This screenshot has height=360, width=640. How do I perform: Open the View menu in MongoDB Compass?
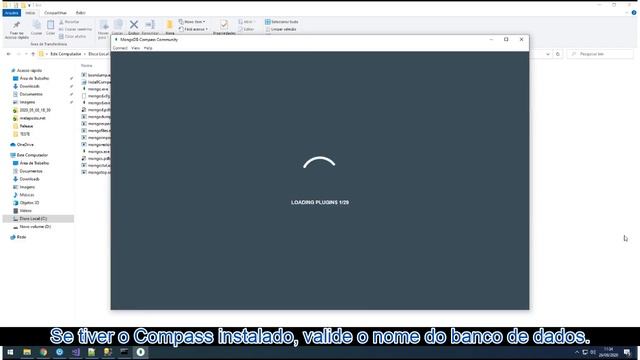136,48
